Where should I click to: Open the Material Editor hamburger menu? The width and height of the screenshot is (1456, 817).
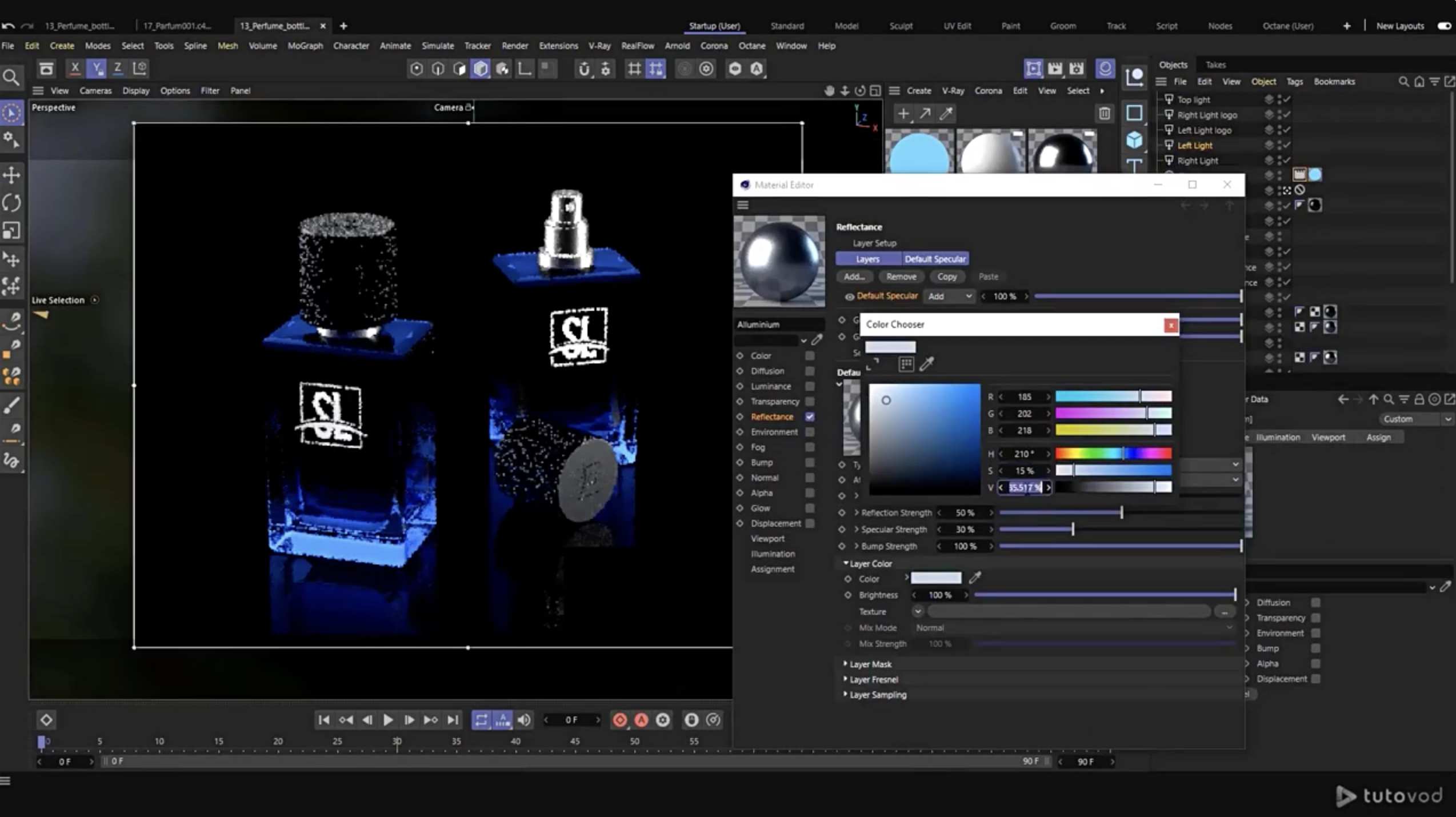click(x=742, y=205)
